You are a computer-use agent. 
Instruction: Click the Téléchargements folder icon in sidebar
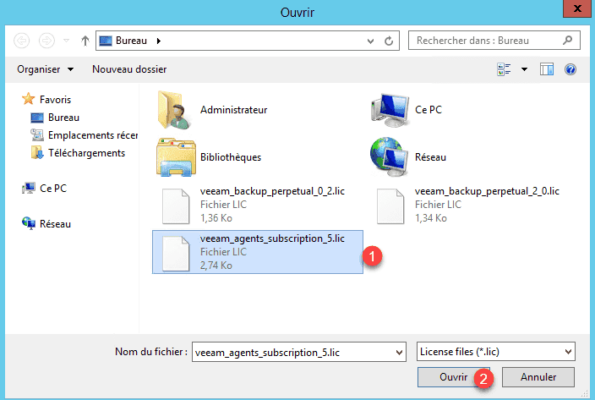pyautogui.click(x=37, y=153)
